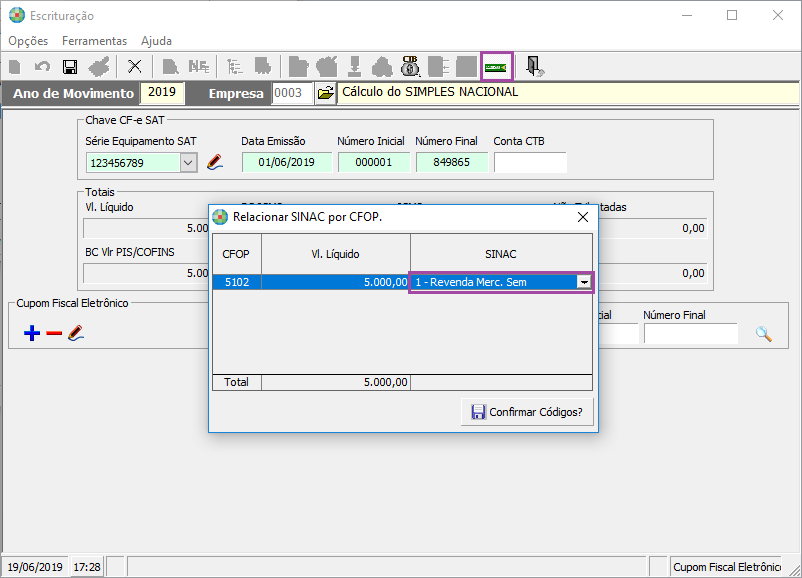Click the Número Inicial field showing 000001
The image size is (802, 578).
[x=373, y=163]
